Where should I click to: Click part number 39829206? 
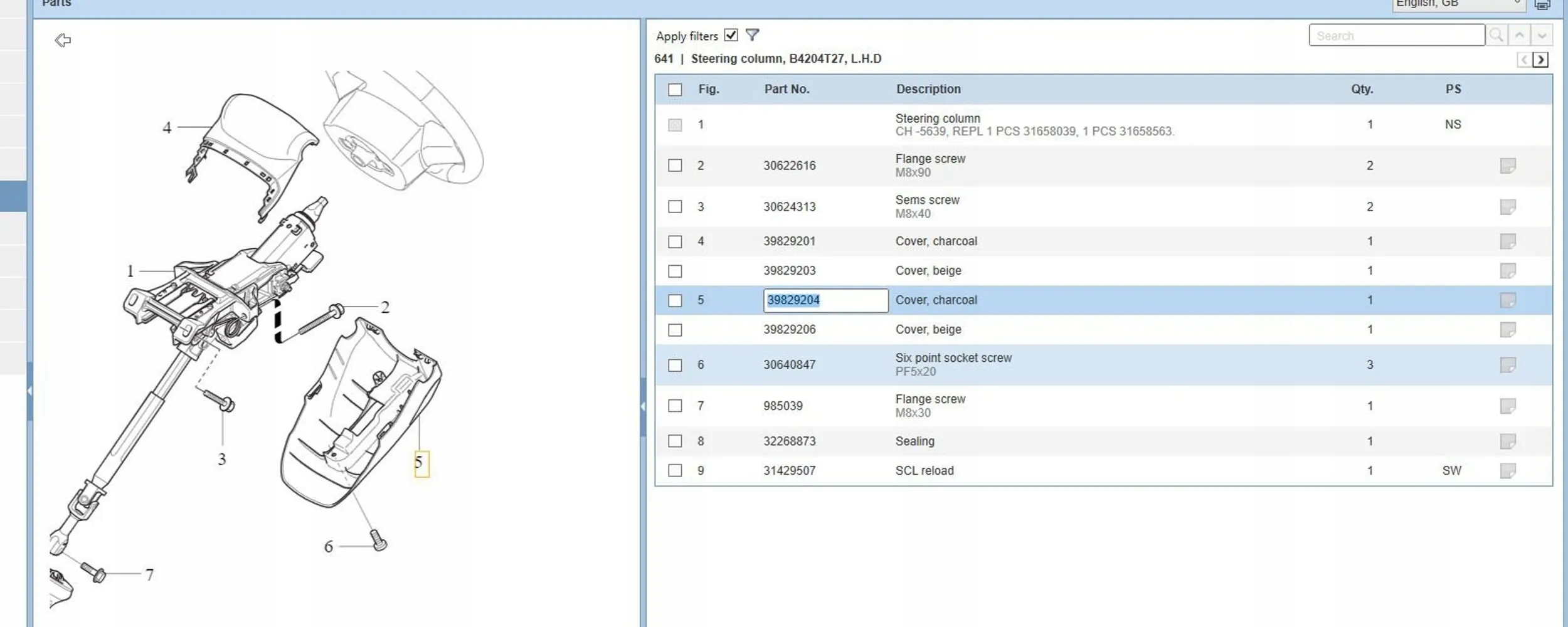[790, 330]
